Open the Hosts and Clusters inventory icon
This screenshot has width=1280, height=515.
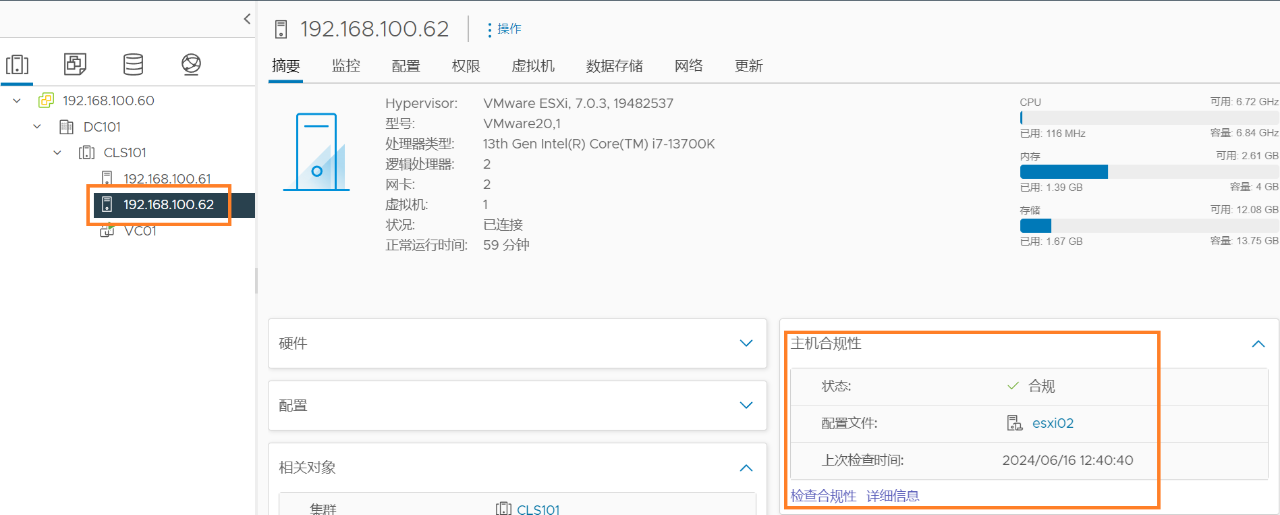17,65
